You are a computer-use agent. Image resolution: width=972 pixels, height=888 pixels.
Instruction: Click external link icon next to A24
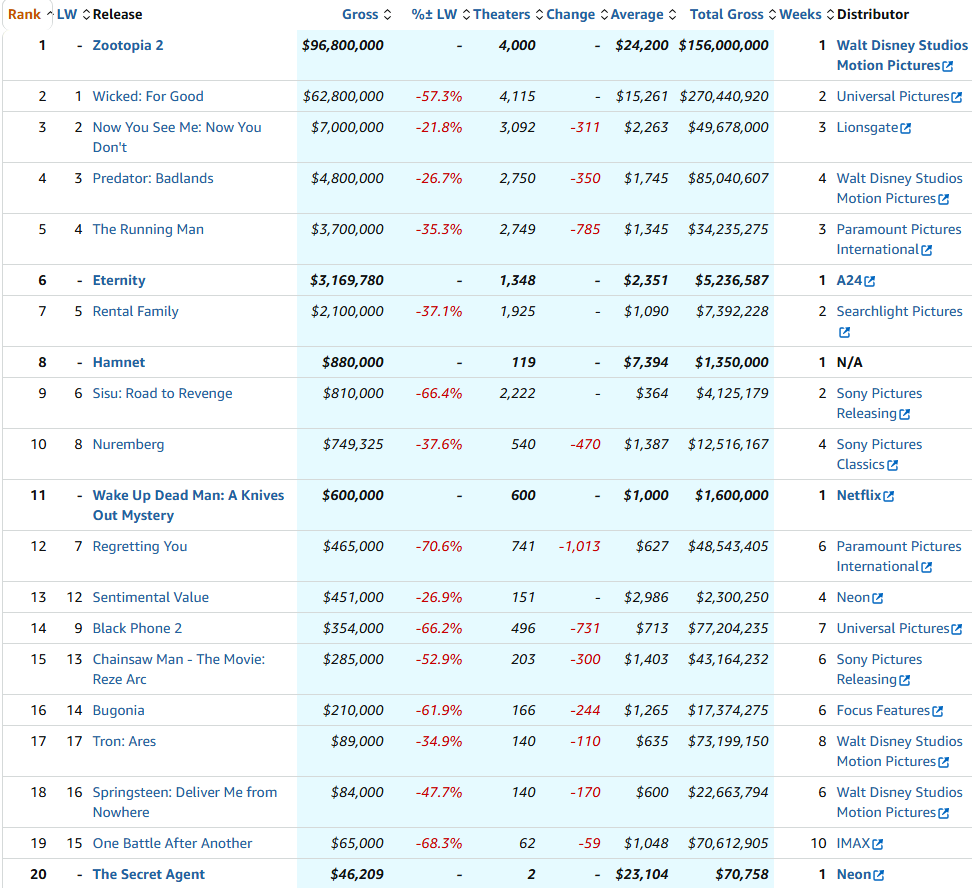pyautogui.click(x=869, y=282)
